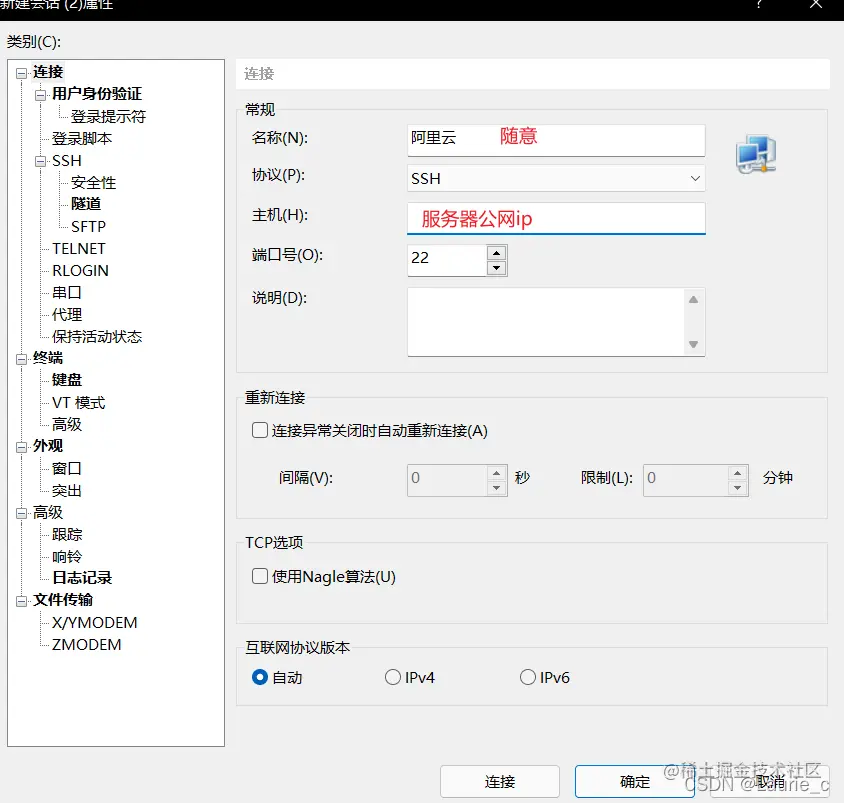This screenshot has height=803, width=844.
Task: Enable the 使用Nagle算法 option
Action: (x=258, y=578)
